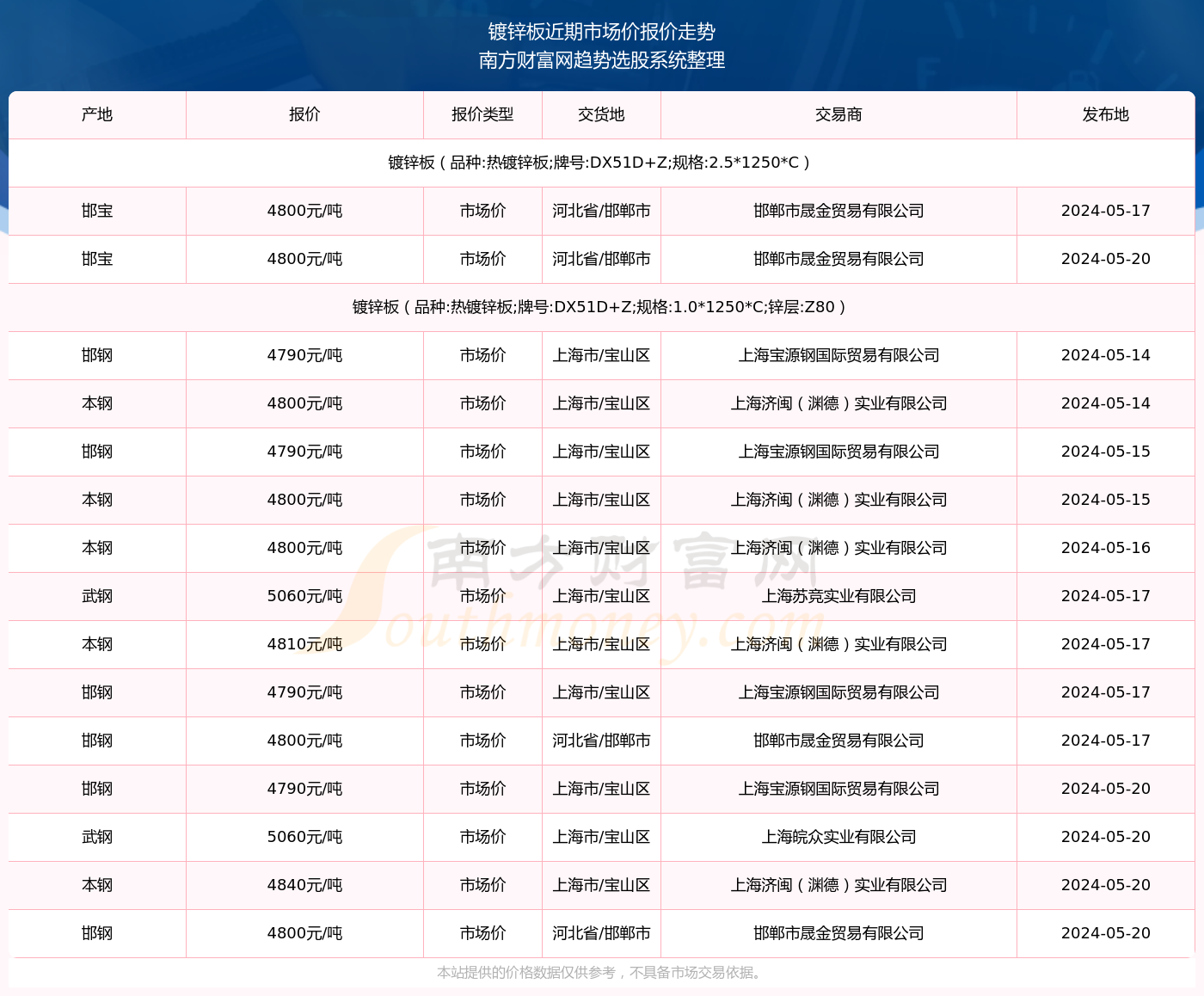Image resolution: width=1204 pixels, height=996 pixels.
Task: Click 上海苏尧实业有限公司 dealer cell
Action: tap(838, 596)
